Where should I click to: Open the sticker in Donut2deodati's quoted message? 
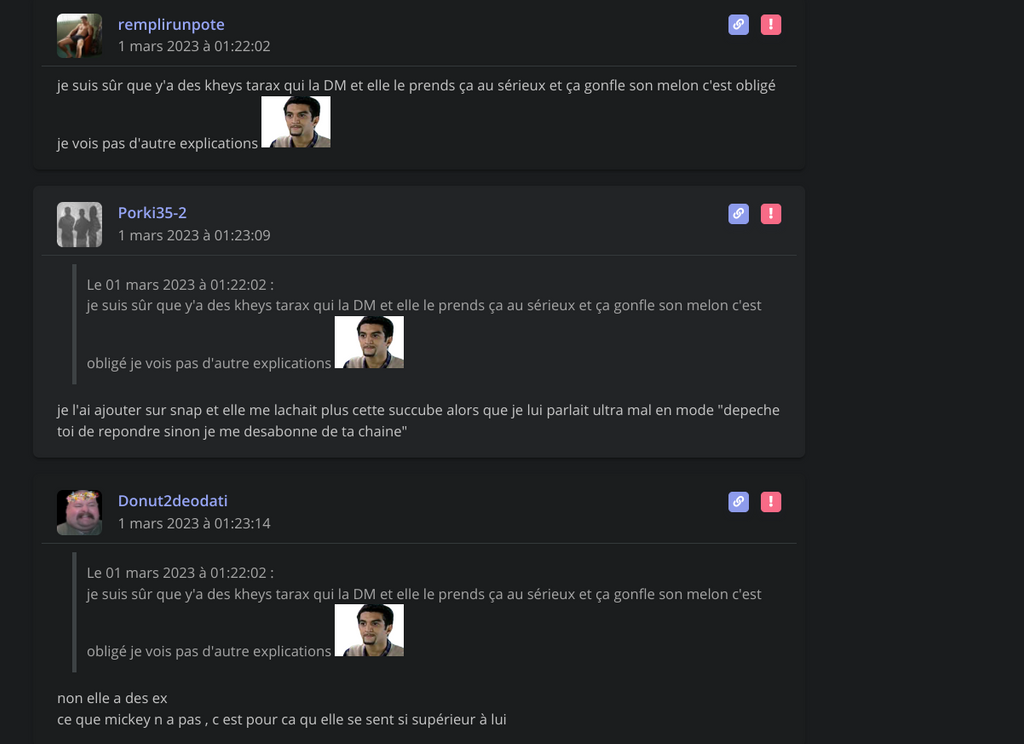point(369,630)
